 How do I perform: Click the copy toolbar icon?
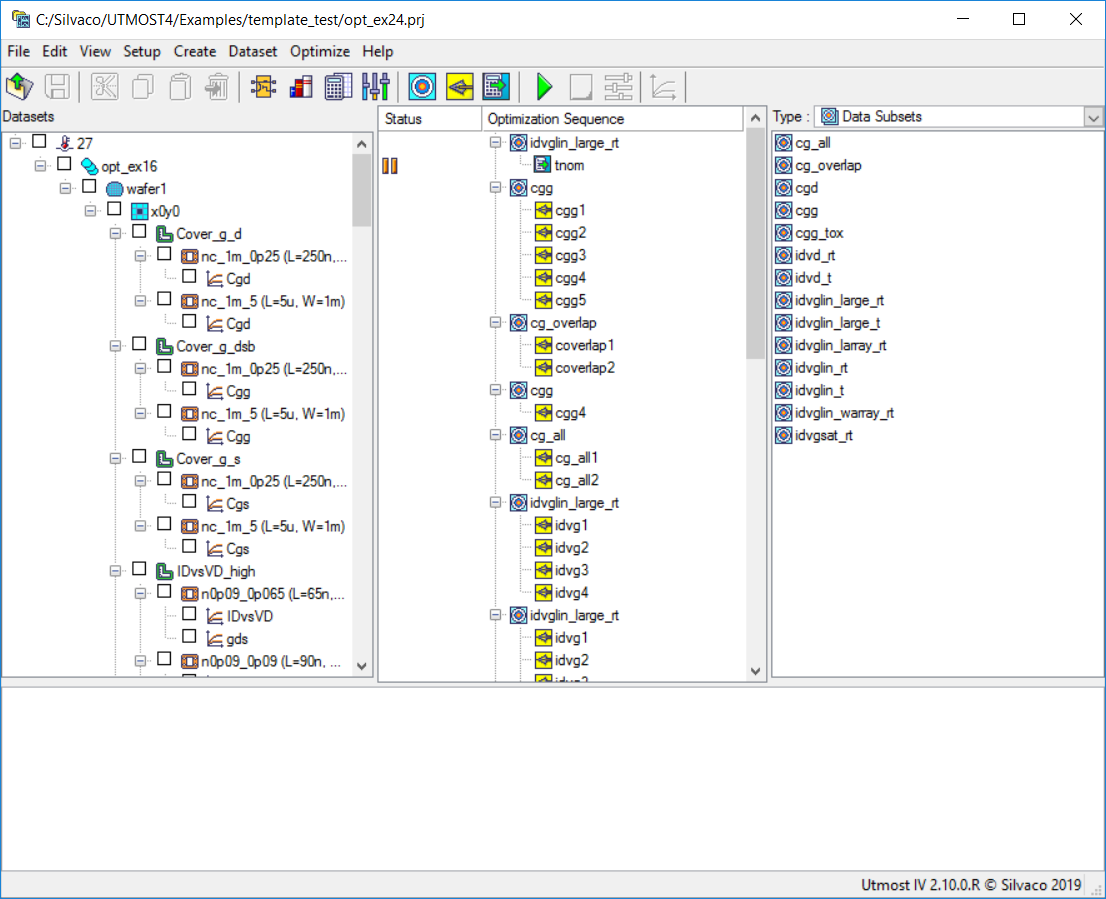coord(142,87)
